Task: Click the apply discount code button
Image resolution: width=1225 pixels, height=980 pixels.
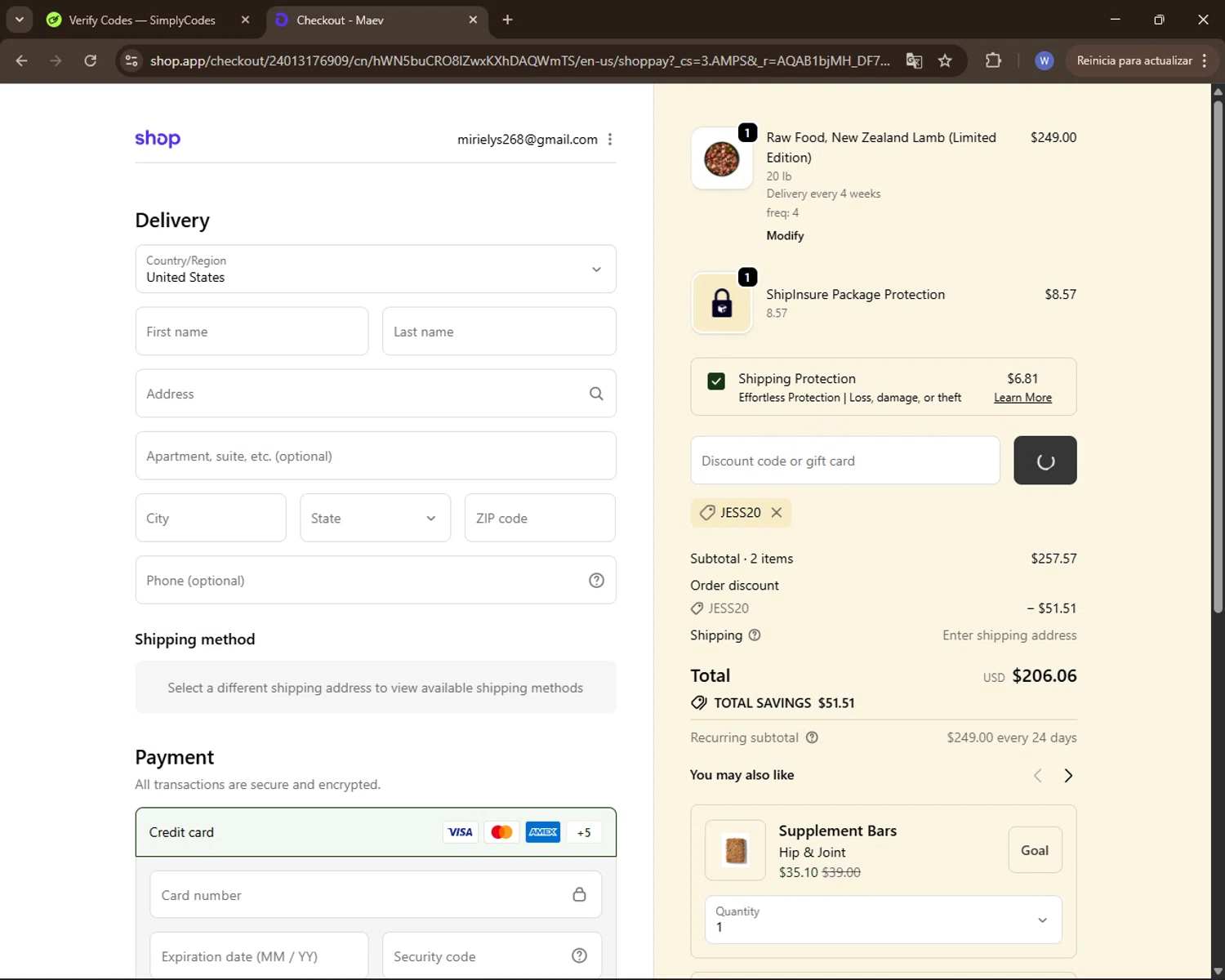Action: [x=1045, y=461]
